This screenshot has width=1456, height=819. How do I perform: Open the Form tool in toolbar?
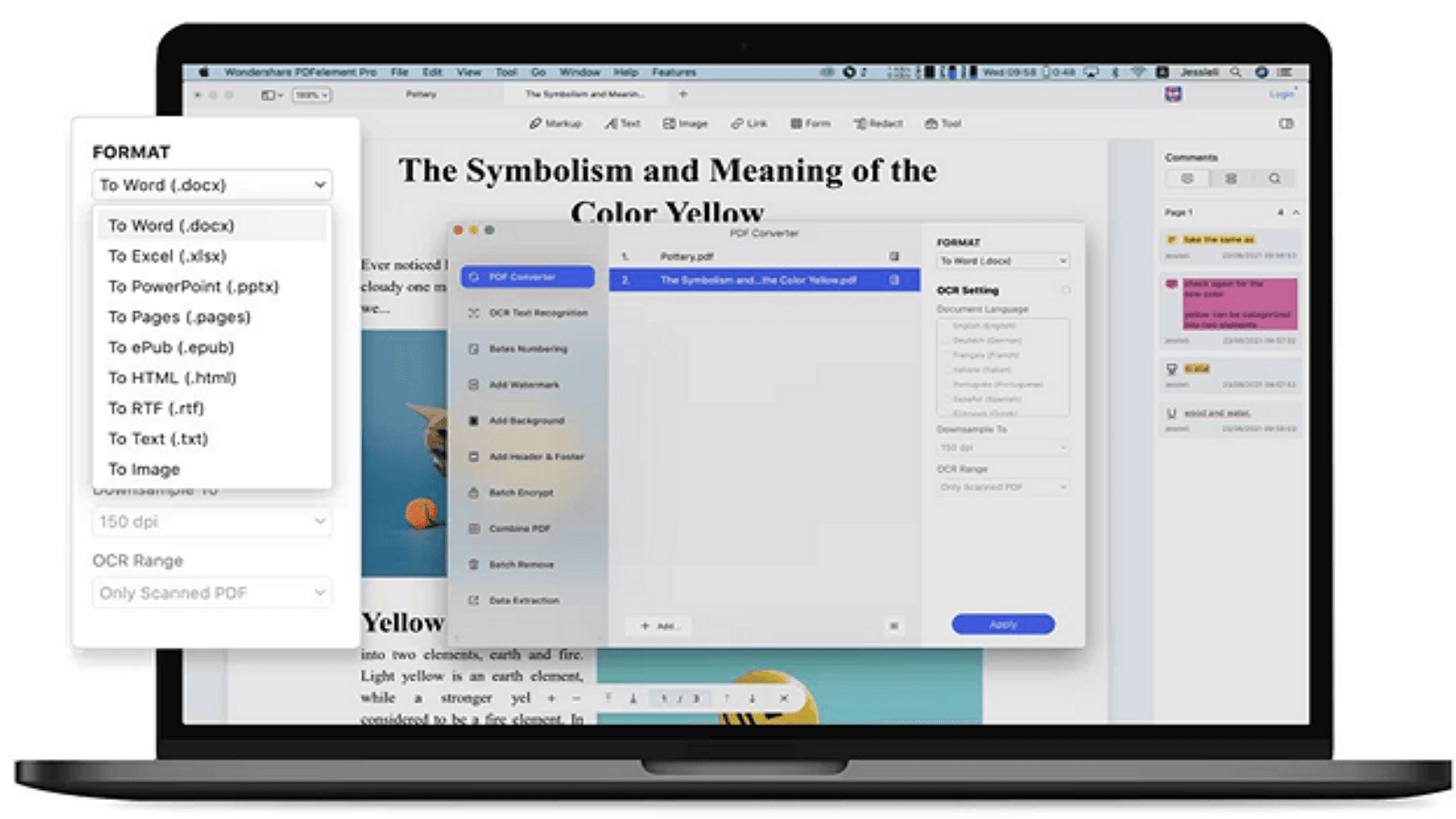coord(810,124)
